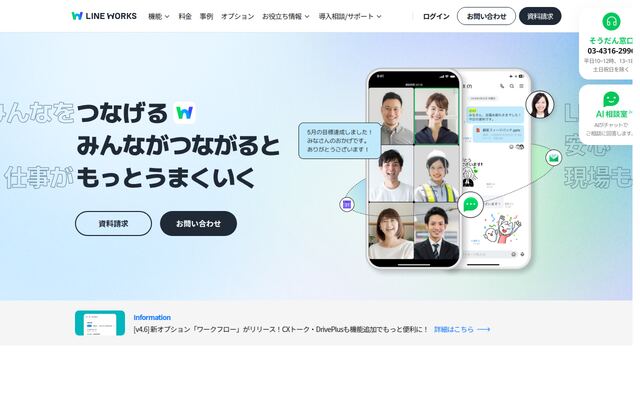The height and width of the screenshot is (400, 640).
Task: Click the green headset support icon
Action: coord(611,21)
